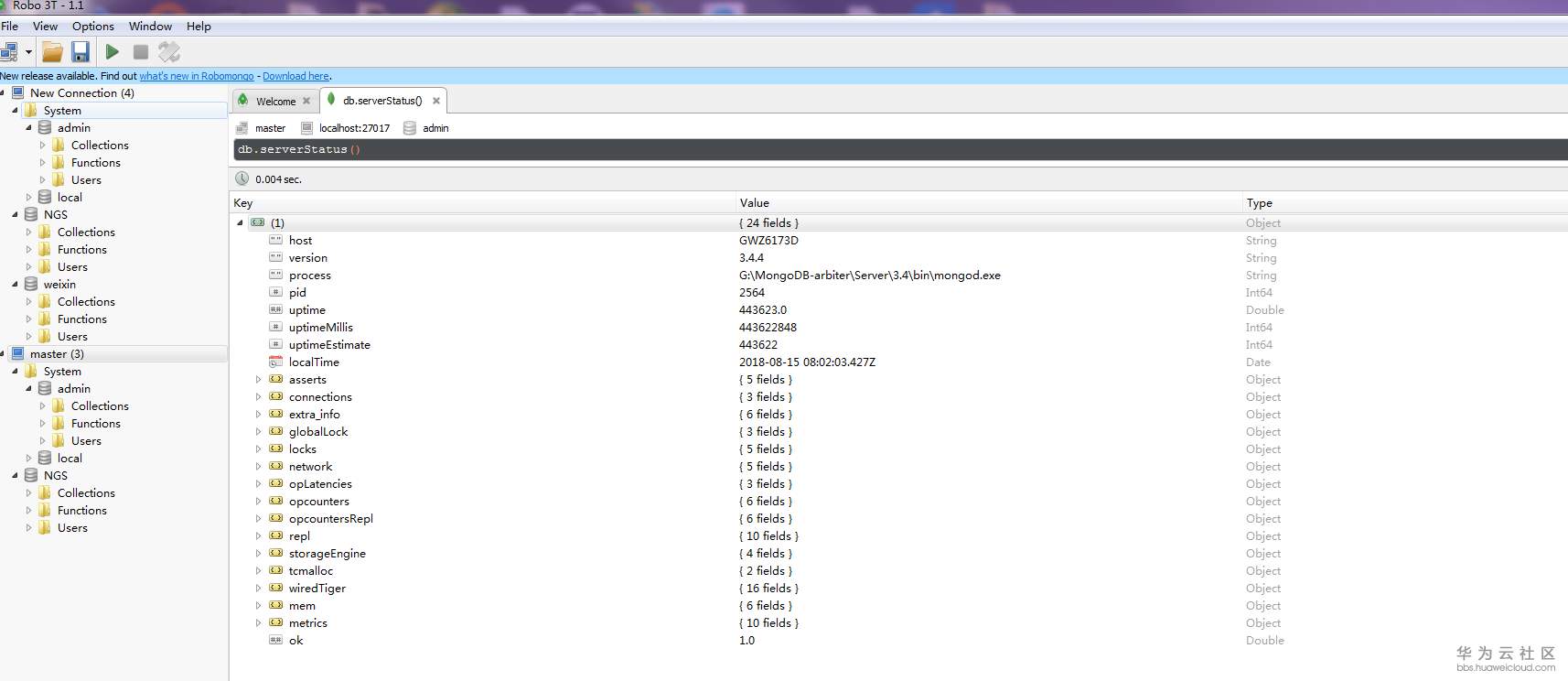
Task: Select the tcmalloc row
Action: tap(898, 570)
